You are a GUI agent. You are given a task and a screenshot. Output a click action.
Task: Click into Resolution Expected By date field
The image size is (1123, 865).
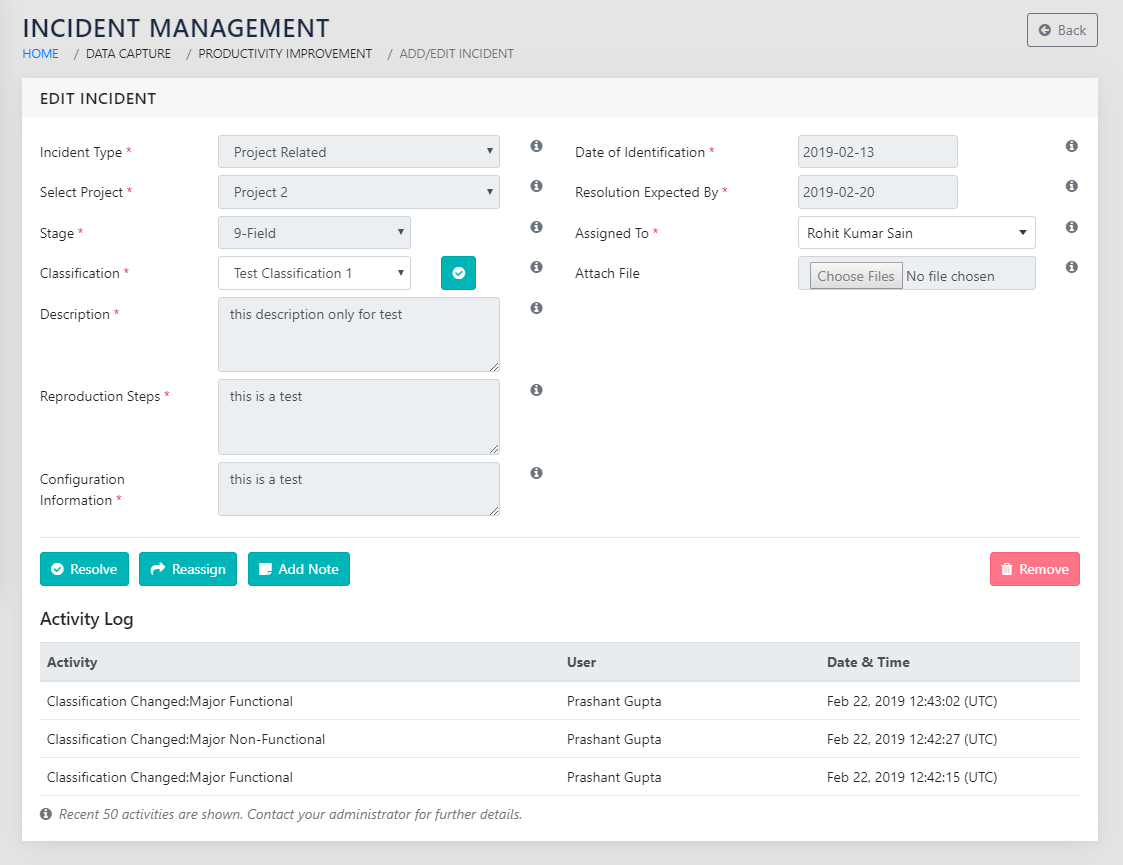(x=877, y=192)
